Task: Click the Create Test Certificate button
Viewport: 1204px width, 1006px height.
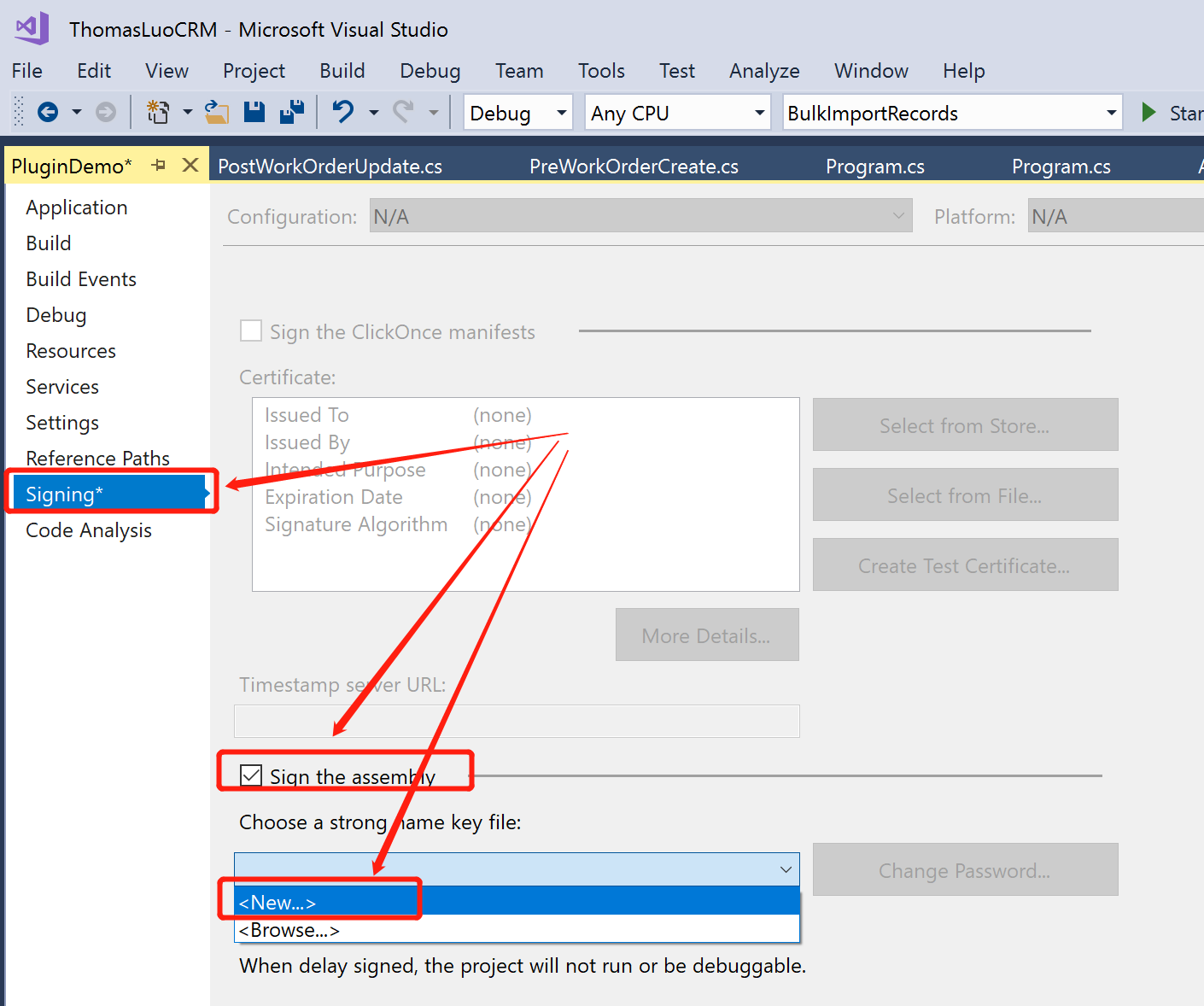Action: click(965, 564)
